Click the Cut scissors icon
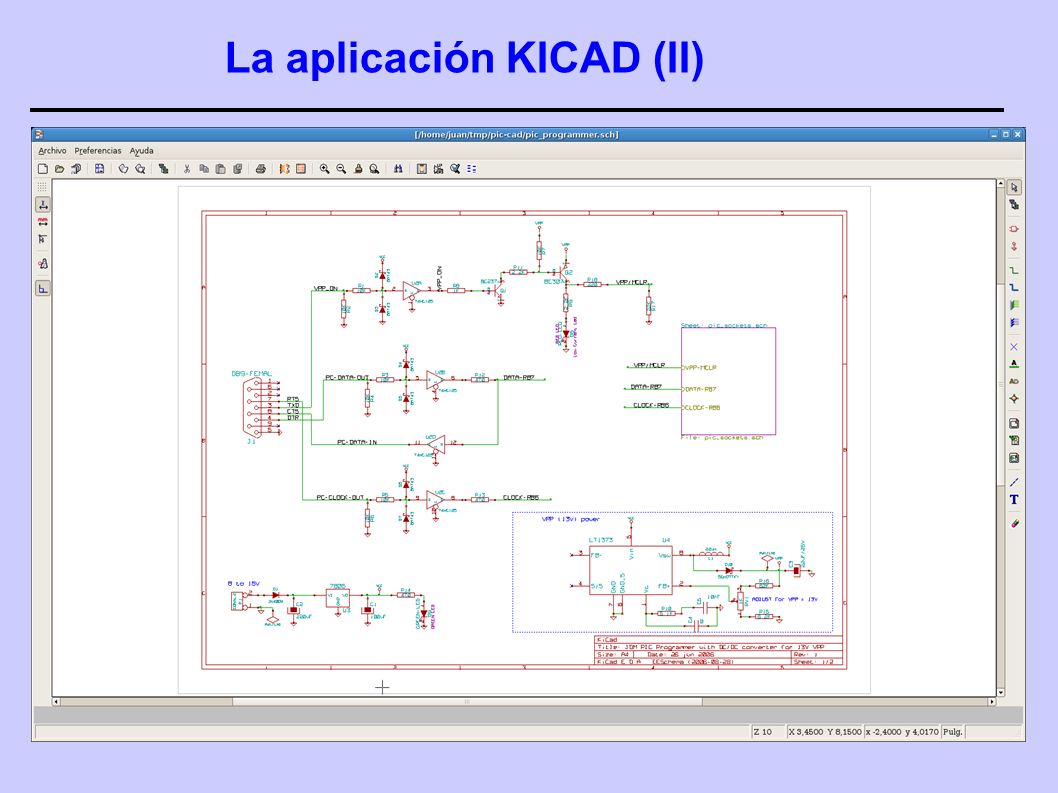 pos(187,169)
